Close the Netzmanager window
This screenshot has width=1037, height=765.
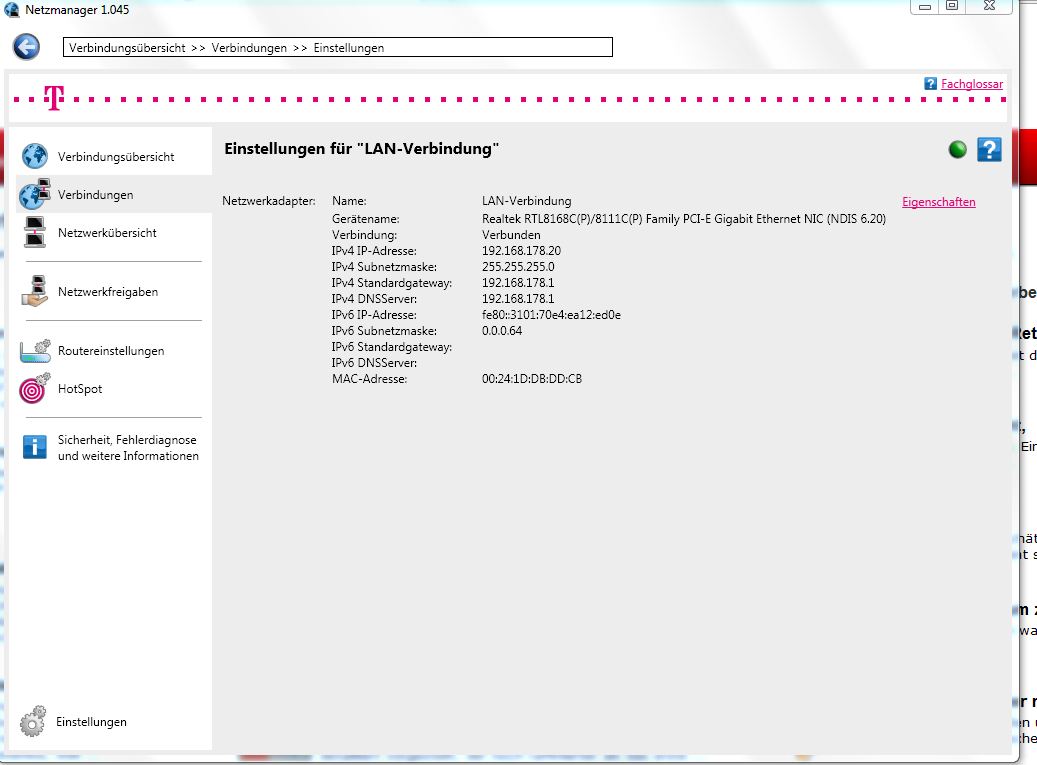point(989,6)
